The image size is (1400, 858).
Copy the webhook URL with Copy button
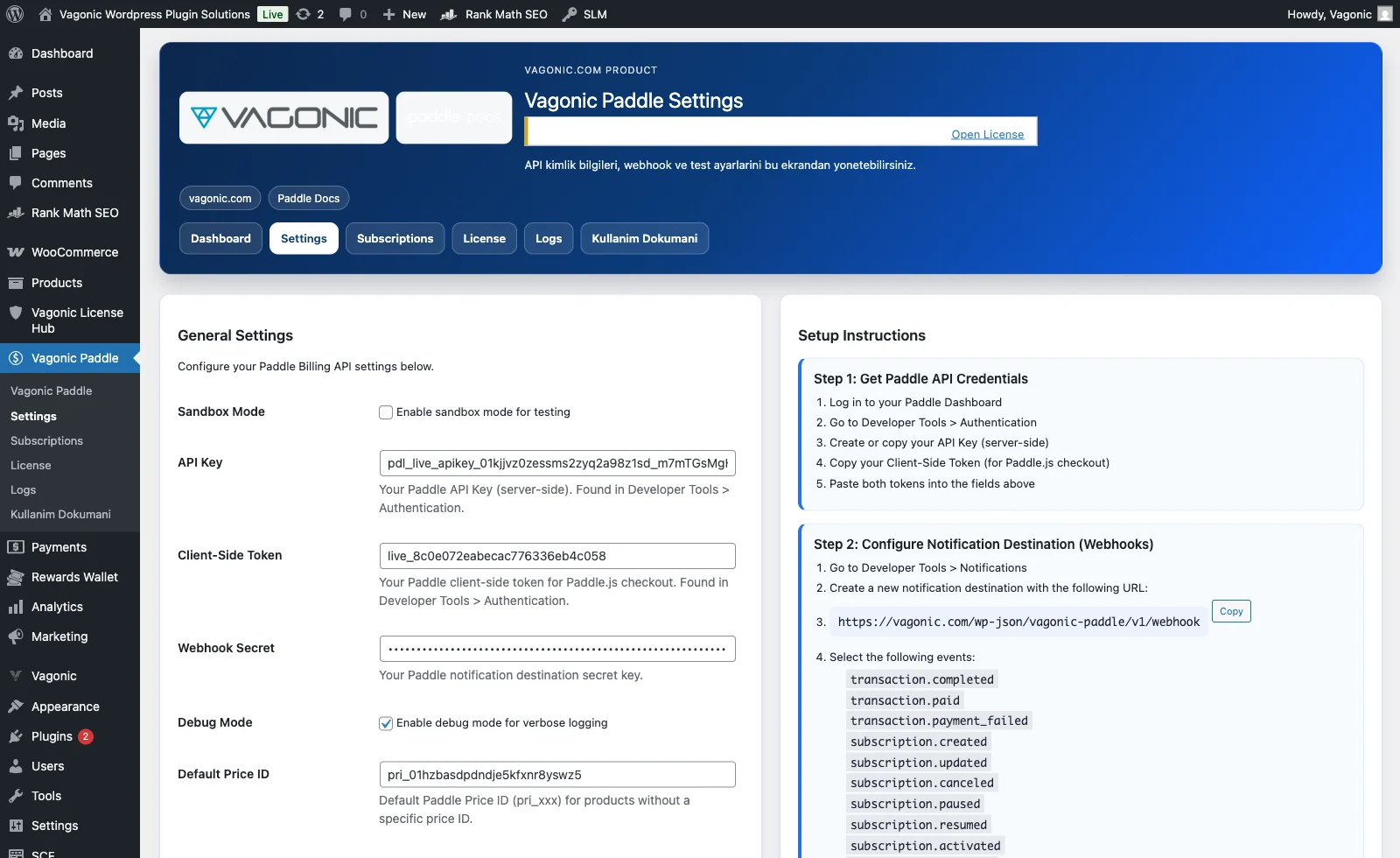coord(1231,611)
